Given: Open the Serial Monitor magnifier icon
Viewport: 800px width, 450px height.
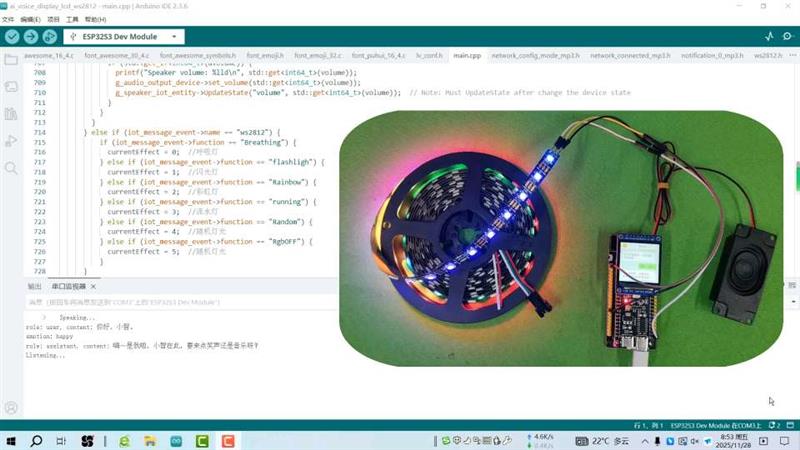Looking at the screenshot, I should [x=785, y=37].
